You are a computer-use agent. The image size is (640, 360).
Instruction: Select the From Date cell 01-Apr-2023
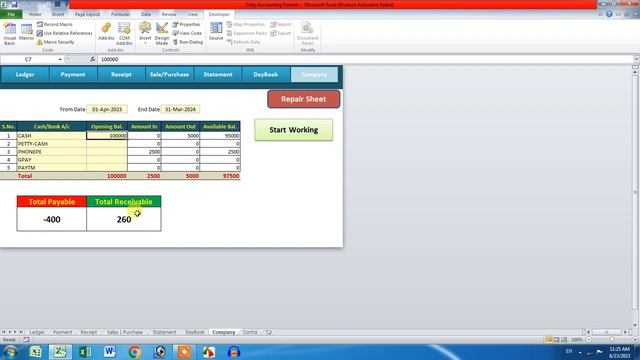[x=107, y=109]
